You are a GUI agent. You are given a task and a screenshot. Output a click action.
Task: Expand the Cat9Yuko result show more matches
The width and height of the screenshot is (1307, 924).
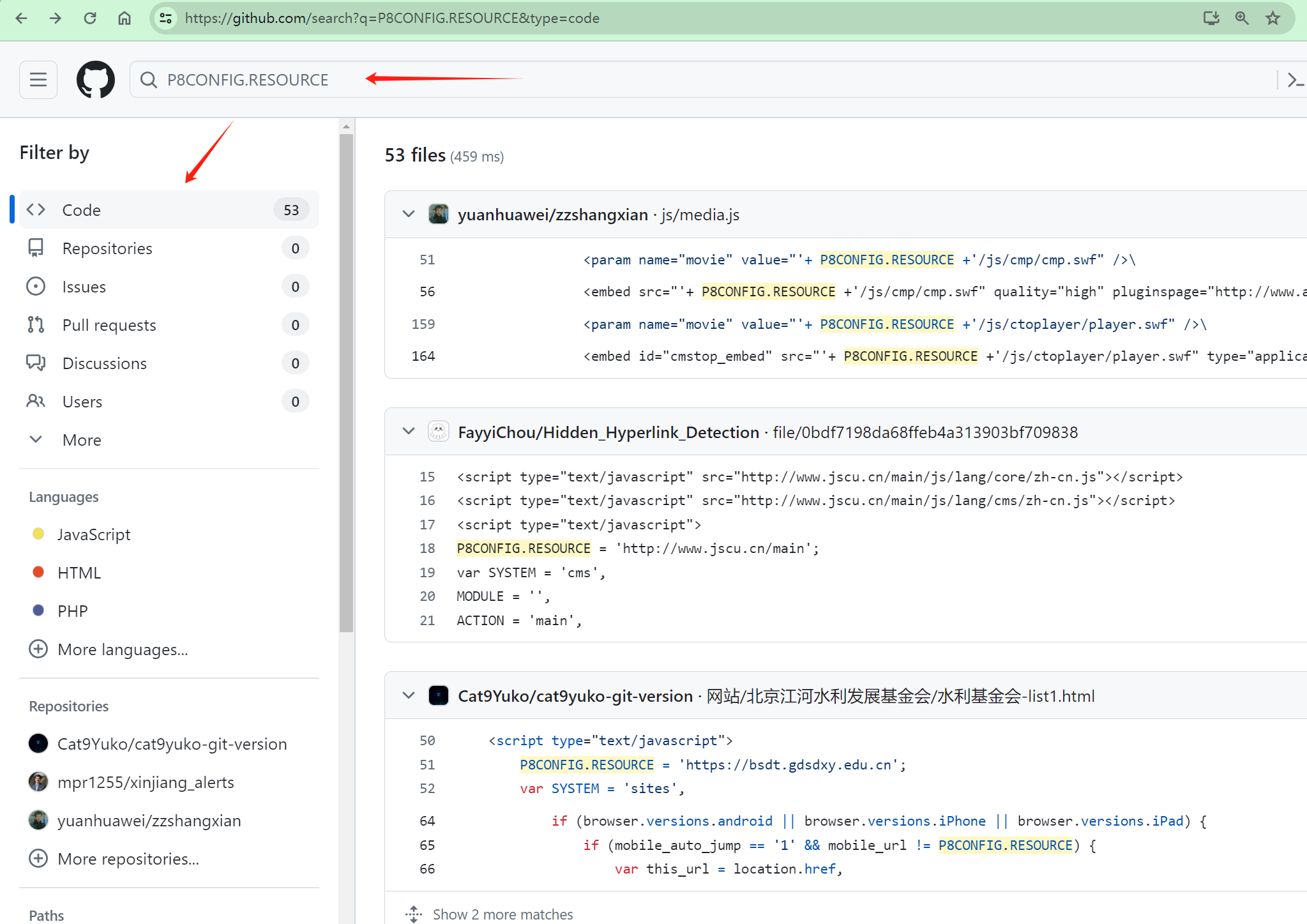503,912
